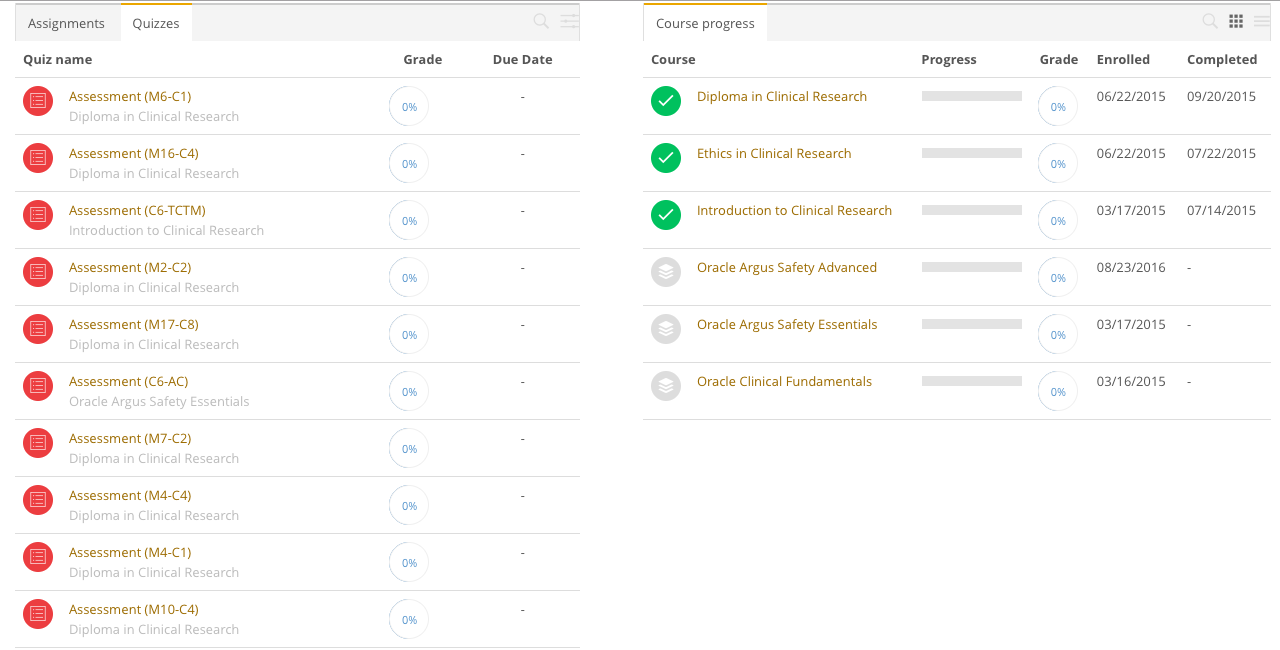
Task: Open Assessment (M4-C4) quiz link
Action: click(x=130, y=495)
